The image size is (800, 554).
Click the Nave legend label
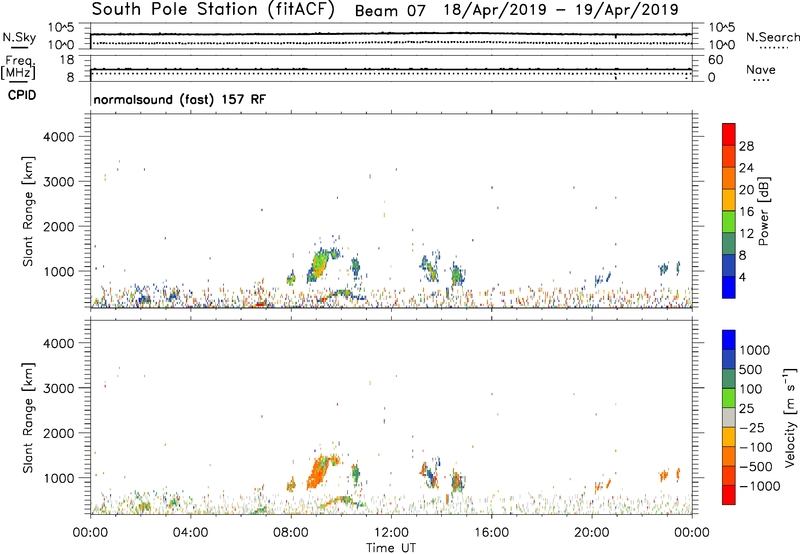click(761, 69)
